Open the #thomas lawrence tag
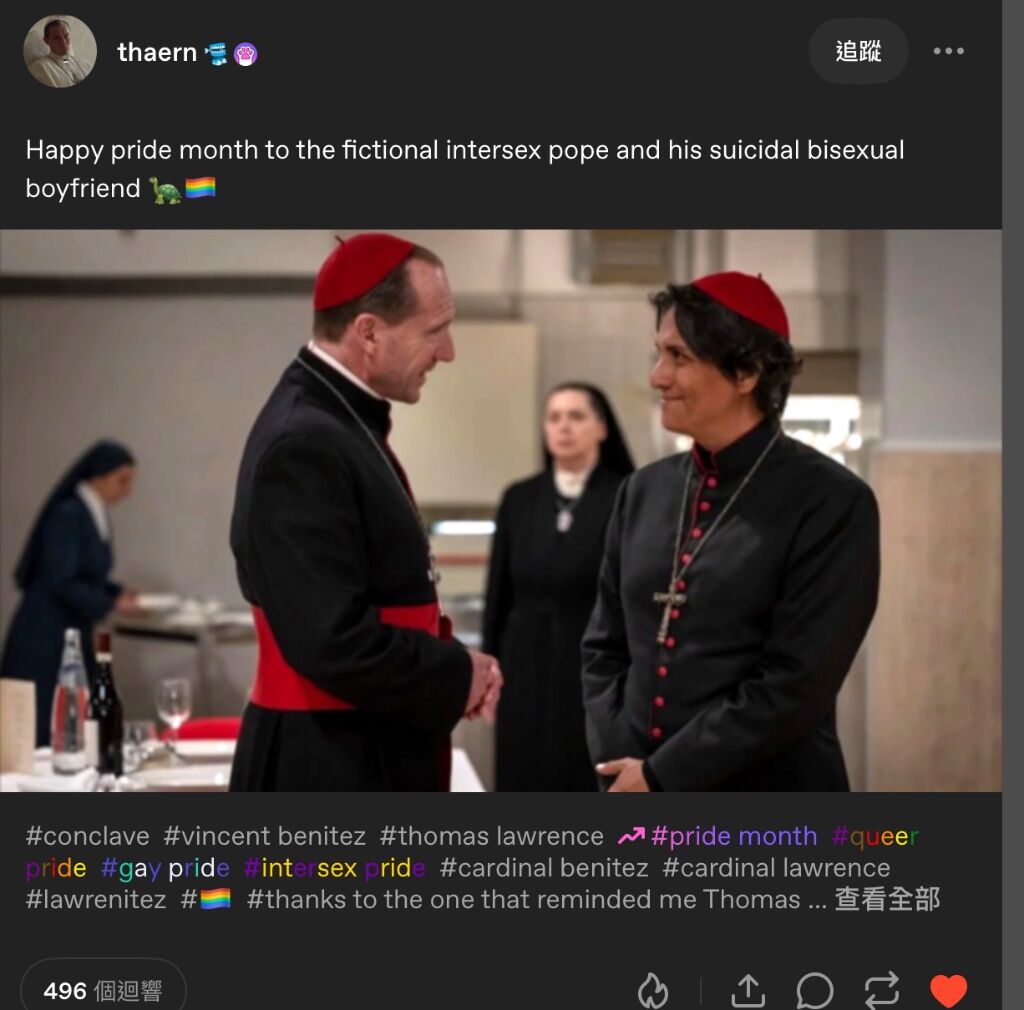The height and width of the screenshot is (1010, 1024). tap(492, 836)
